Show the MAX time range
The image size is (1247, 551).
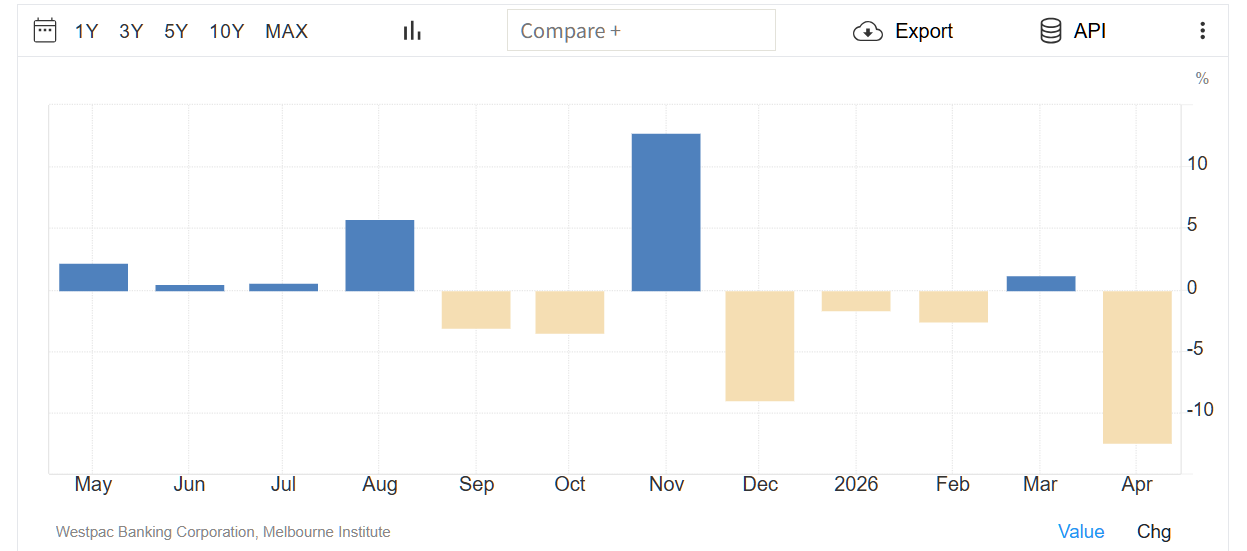pos(287,31)
